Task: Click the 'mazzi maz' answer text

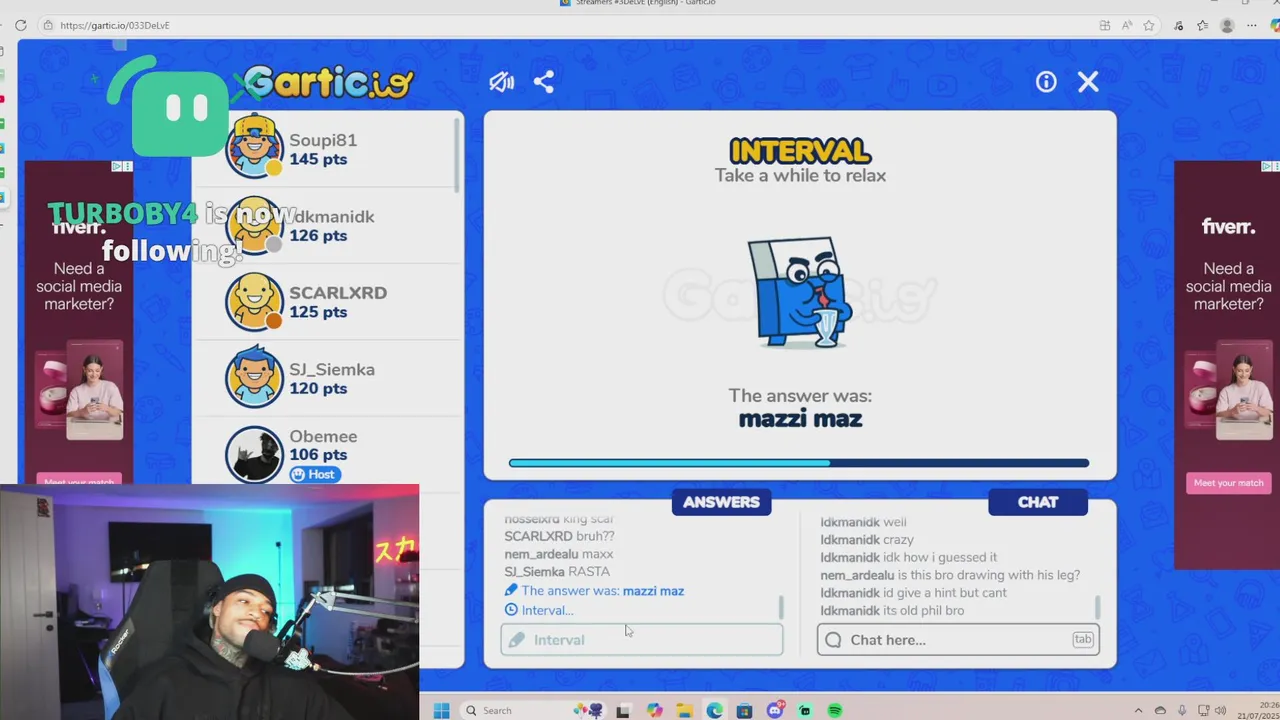Action: point(800,420)
